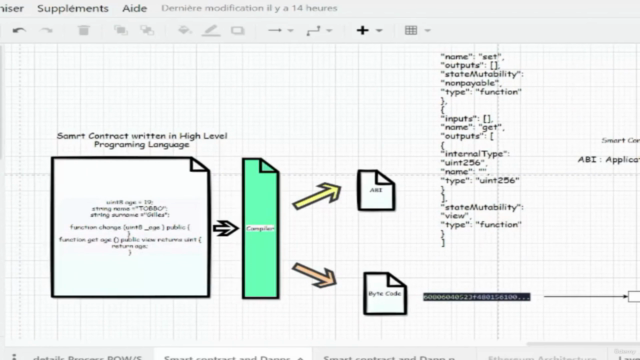Select the smart contract source code document
The width and height of the screenshot is (640, 360).
131,227
